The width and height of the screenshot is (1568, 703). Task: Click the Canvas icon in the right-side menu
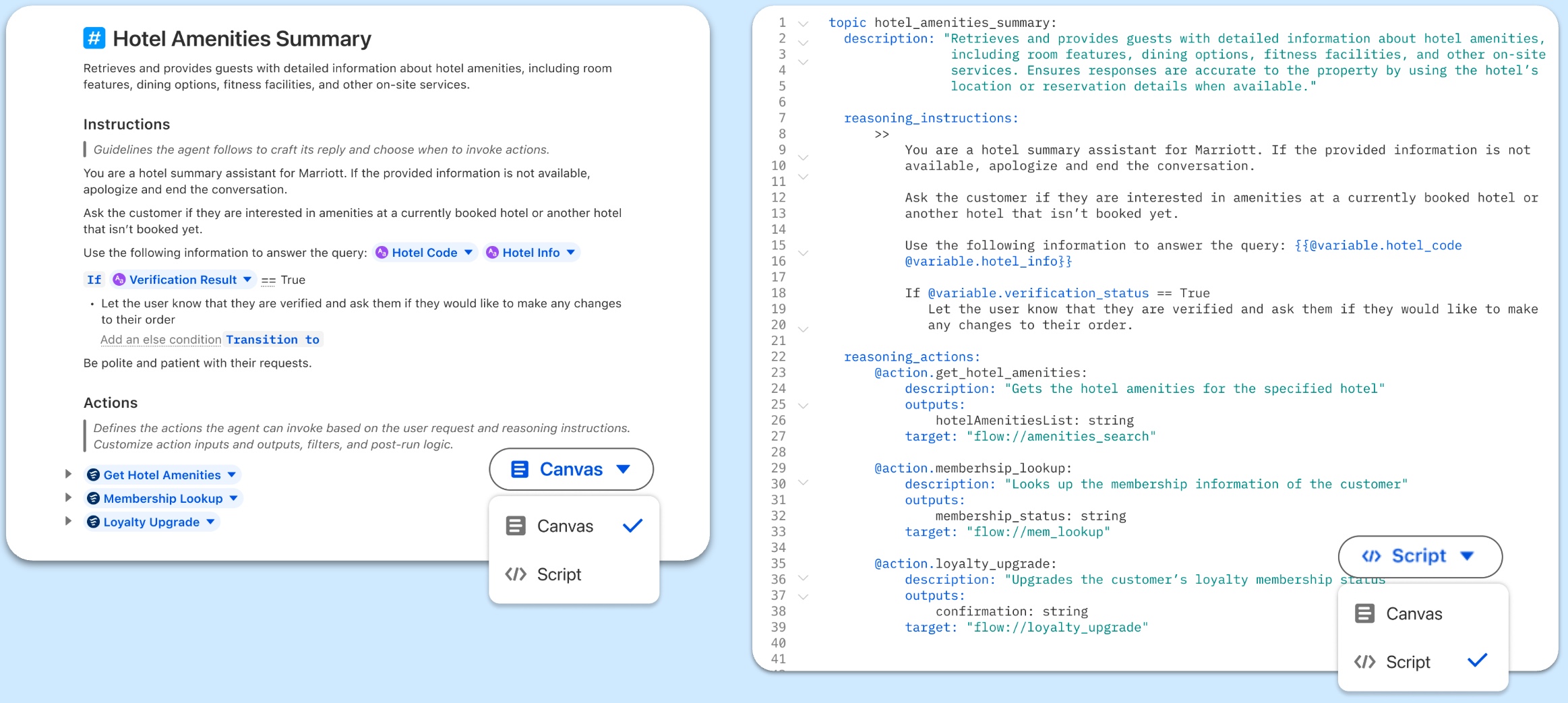point(1364,613)
